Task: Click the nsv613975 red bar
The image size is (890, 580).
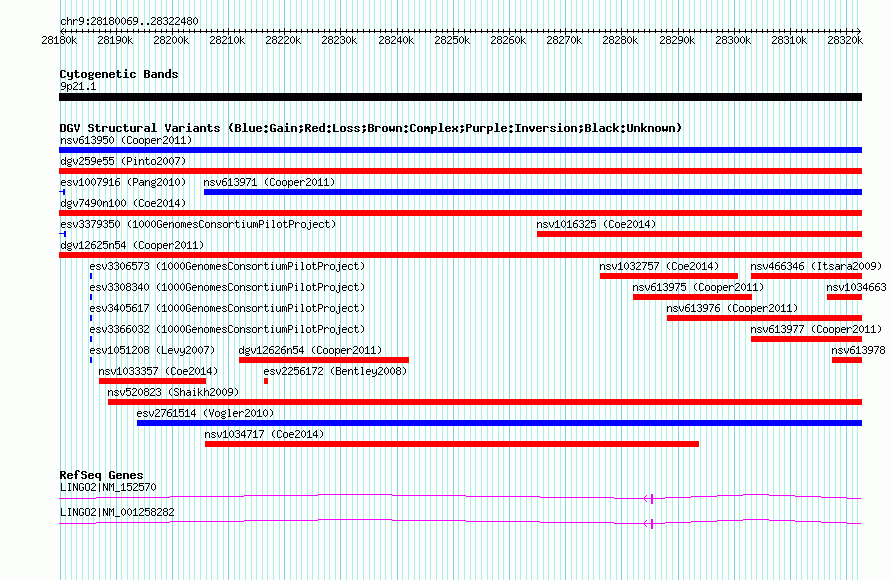Action: coord(692,297)
